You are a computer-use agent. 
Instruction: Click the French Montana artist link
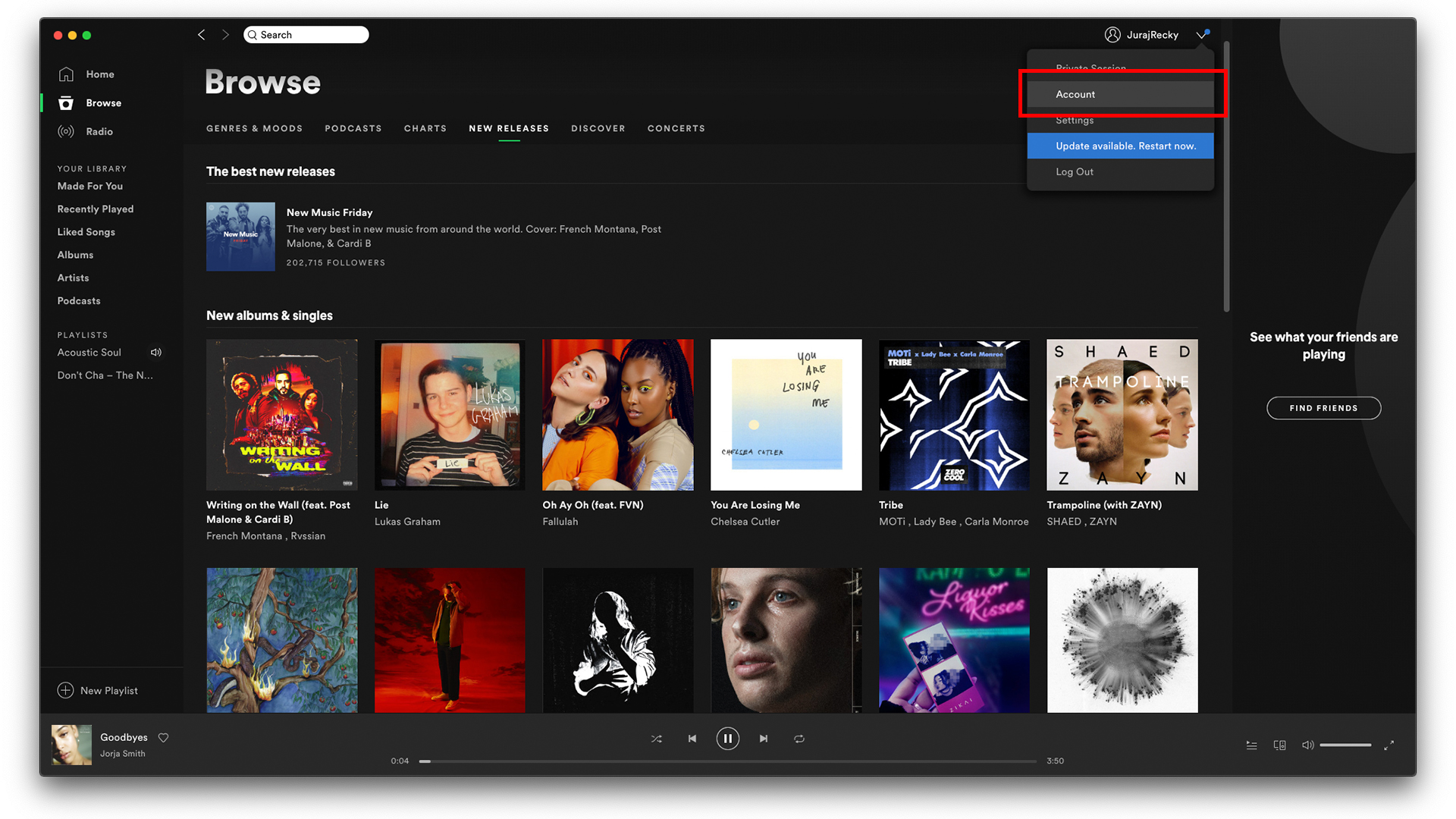coord(244,536)
